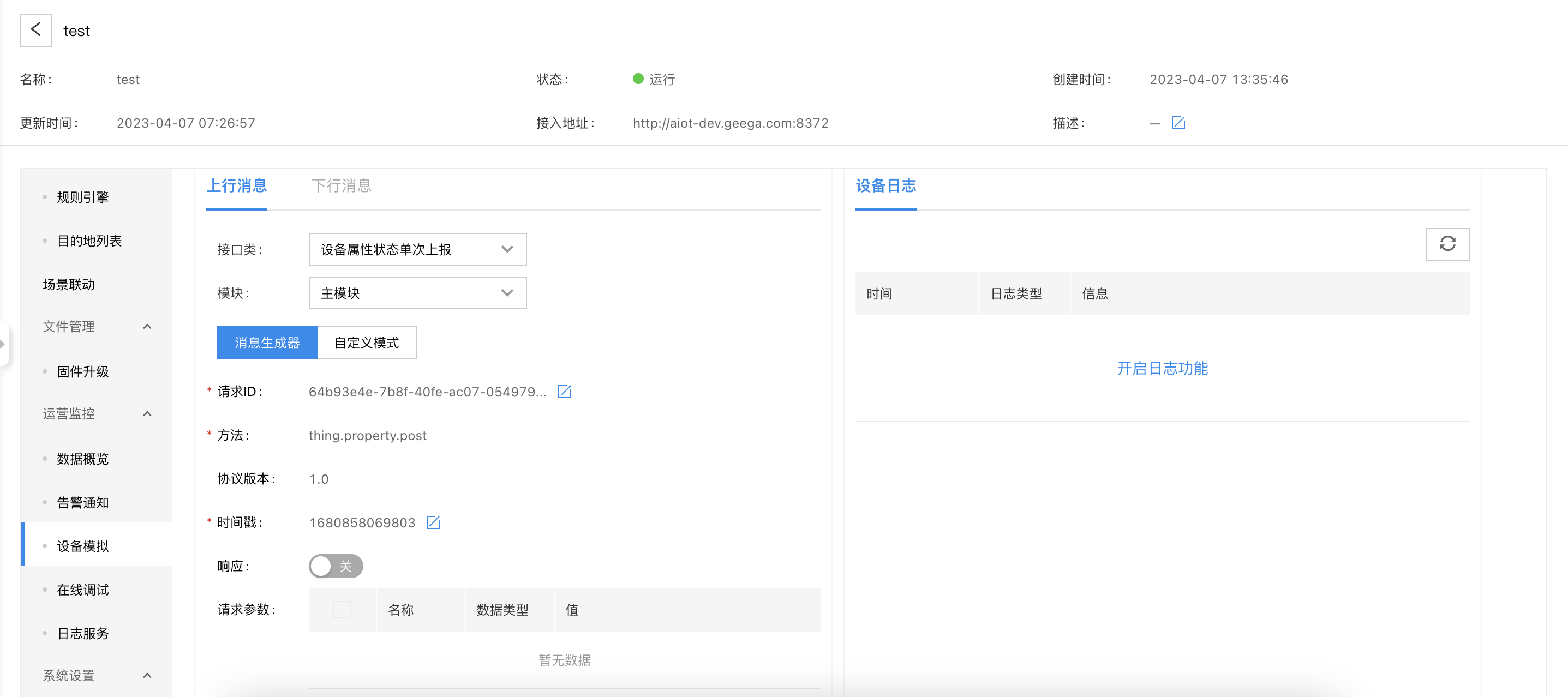Open 告警通知 in the sidebar
The height and width of the screenshot is (697, 1568).
[96, 502]
